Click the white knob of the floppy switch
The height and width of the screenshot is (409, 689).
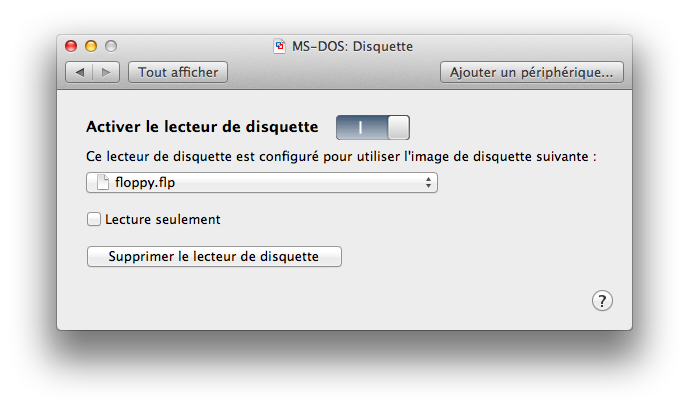pyautogui.click(x=399, y=127)
